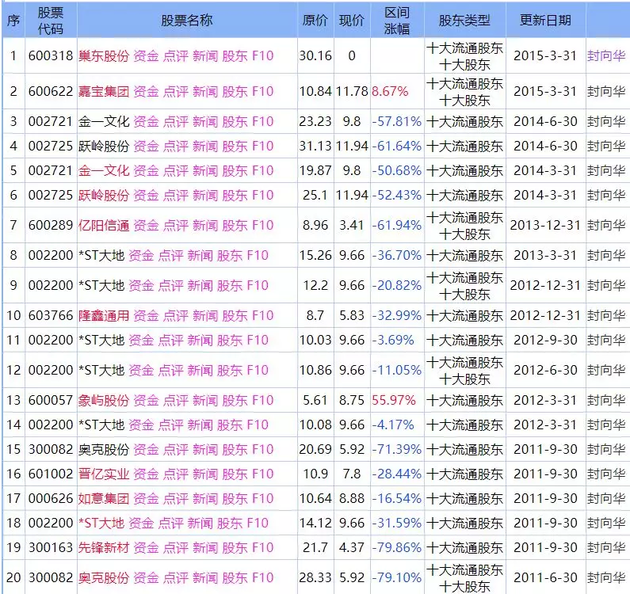Click current price 8.75
This screenshot has height=594, width=630.
(352, 400)
